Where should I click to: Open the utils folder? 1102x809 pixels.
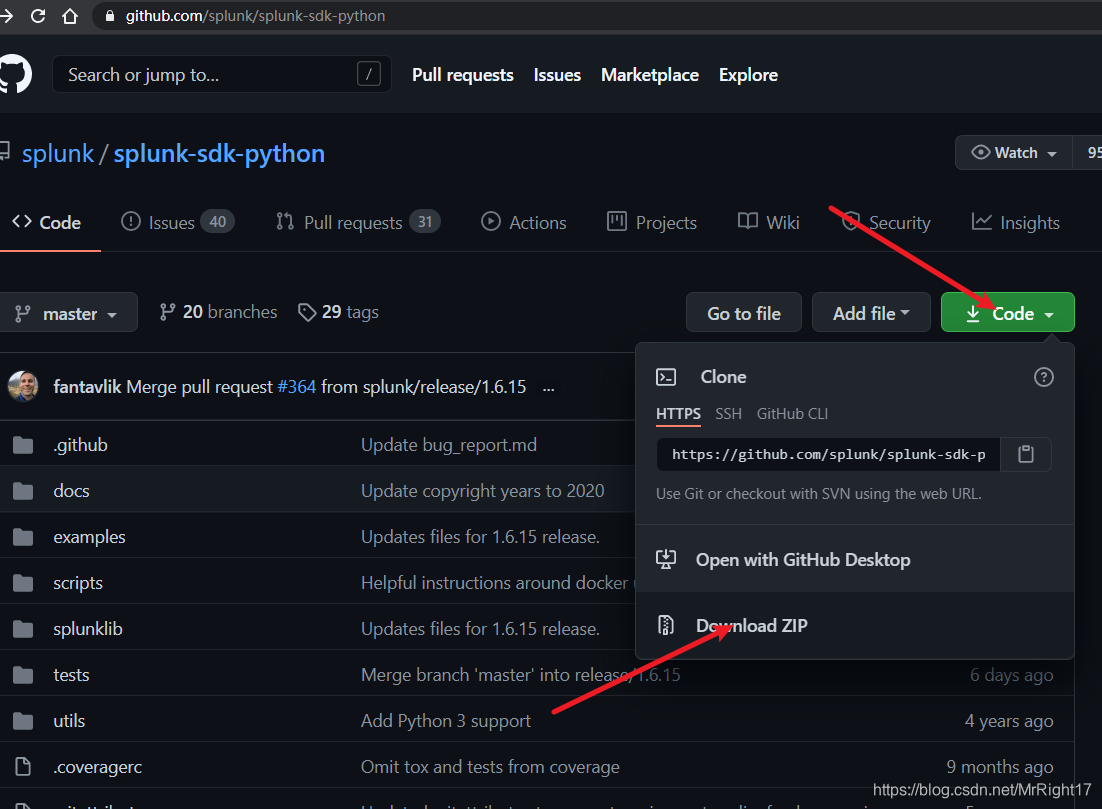pyautogui.click(x=69, y=720)
